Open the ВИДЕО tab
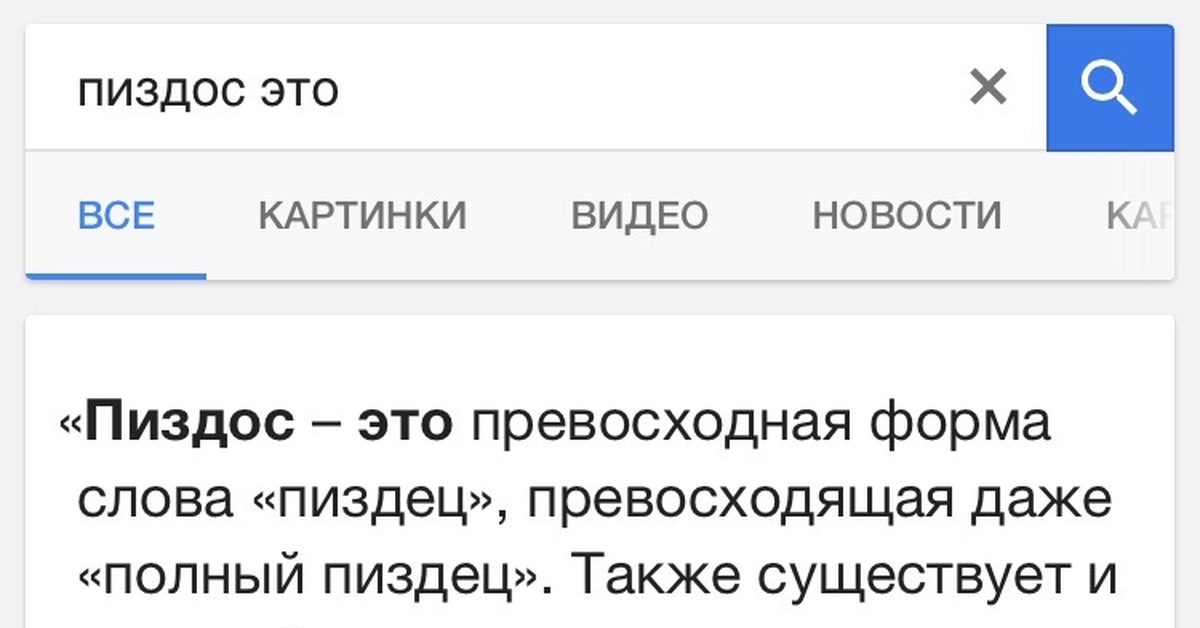The height and width of the screenshot is (628, 1200). click(x=640, y=215)
